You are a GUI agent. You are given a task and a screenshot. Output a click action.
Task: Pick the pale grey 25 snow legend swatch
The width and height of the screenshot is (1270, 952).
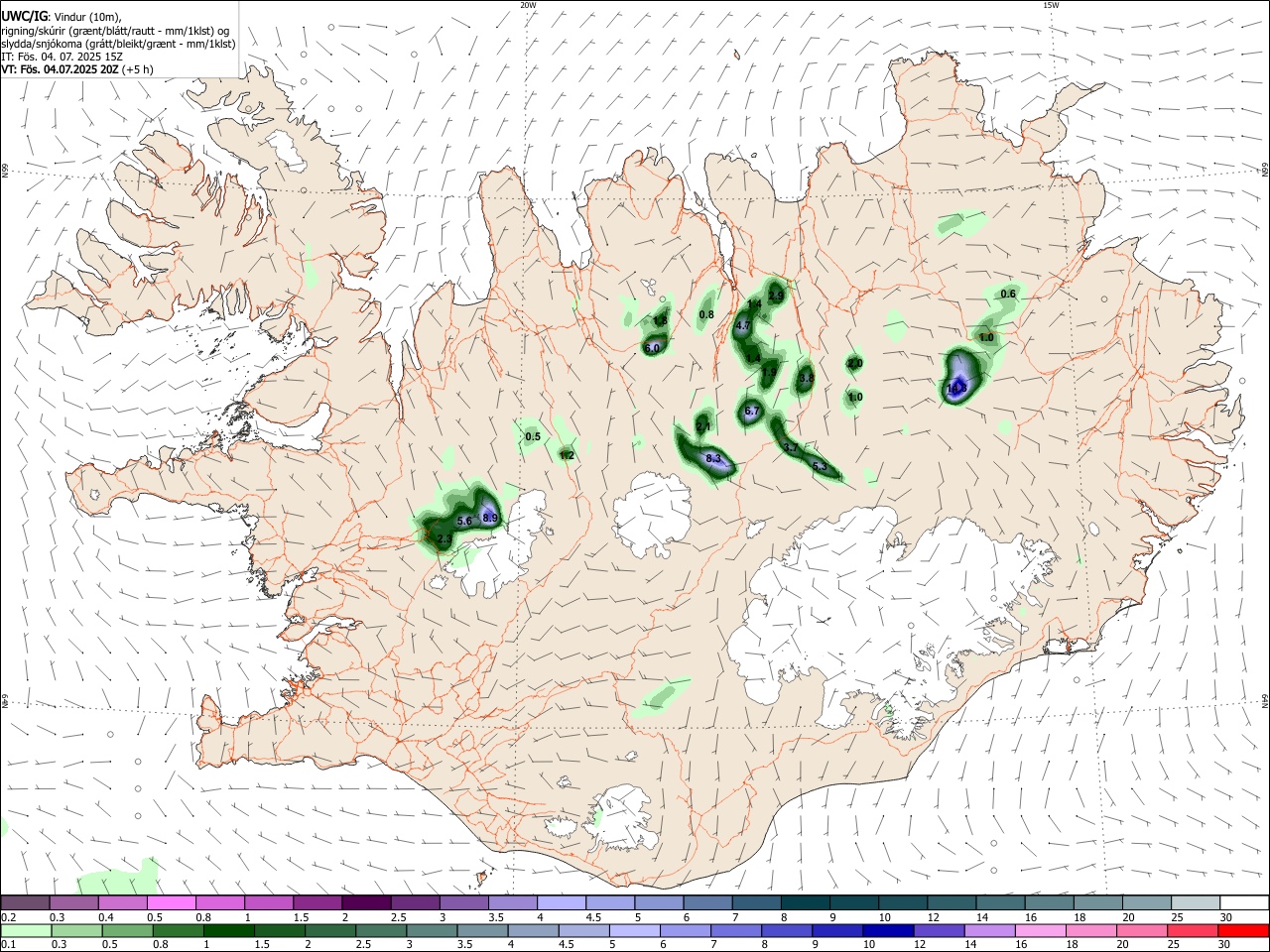click(x=1196, y=902)
